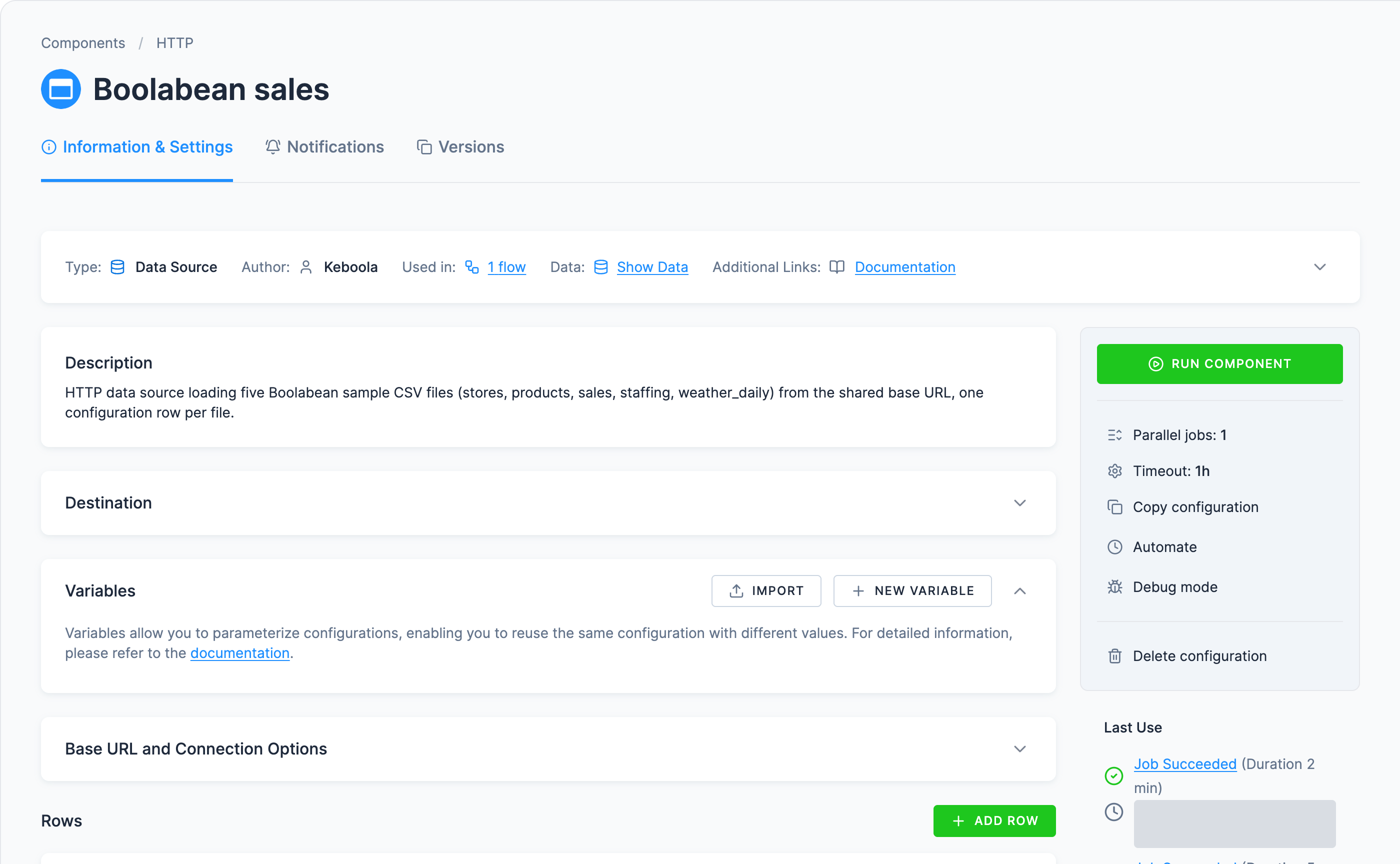Switch to the Versions tab
The height and width of the screenshot is (864, 1400).
point(460,147)
